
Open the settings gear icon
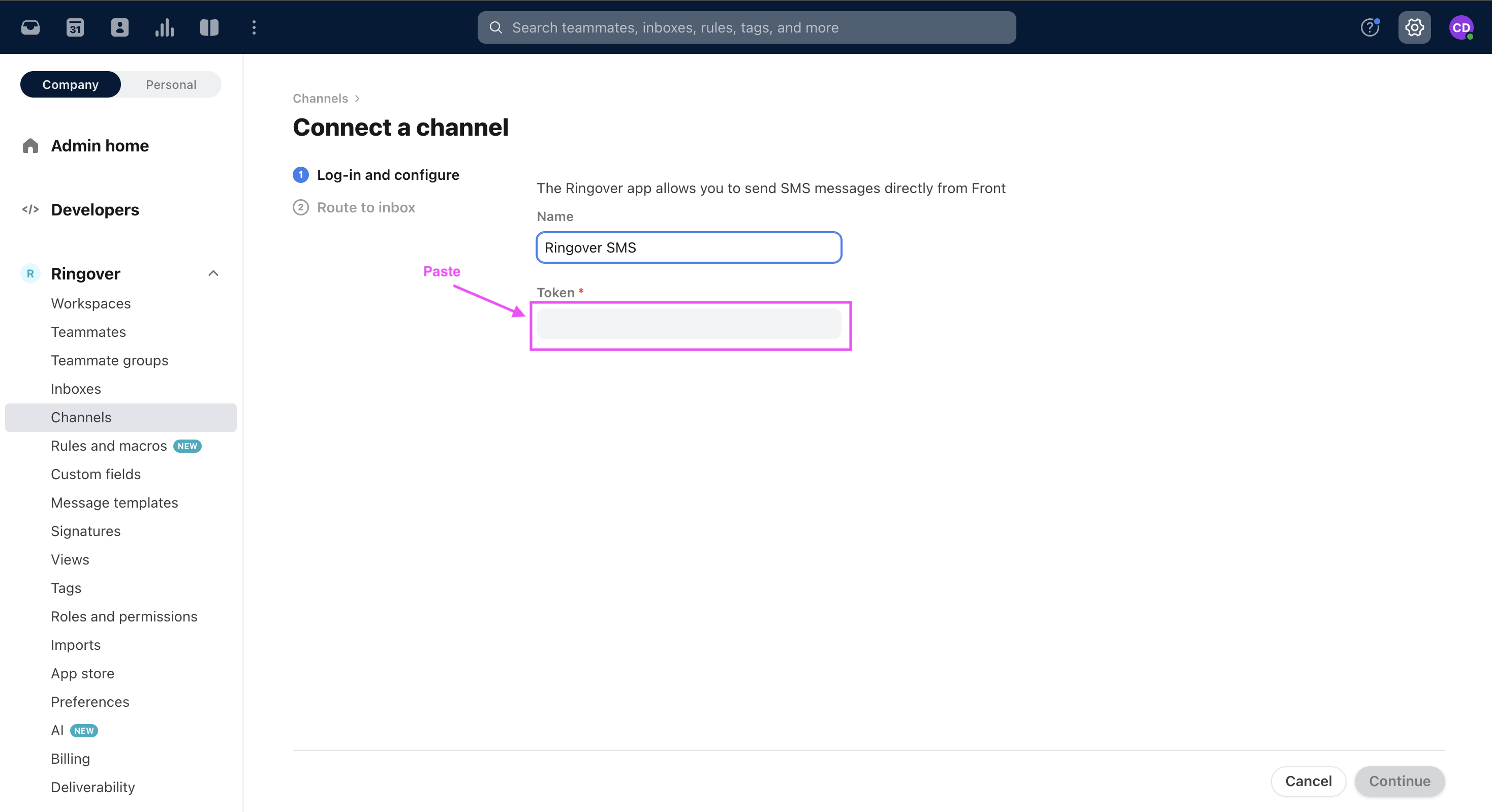point(1414,27)
